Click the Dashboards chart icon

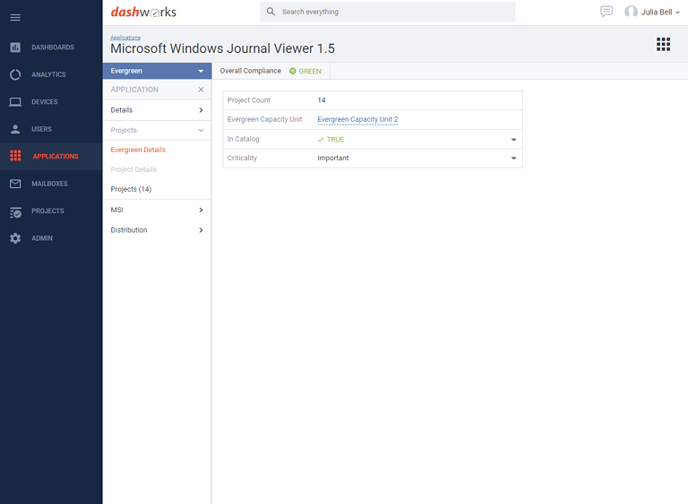(x=15, y=47)
